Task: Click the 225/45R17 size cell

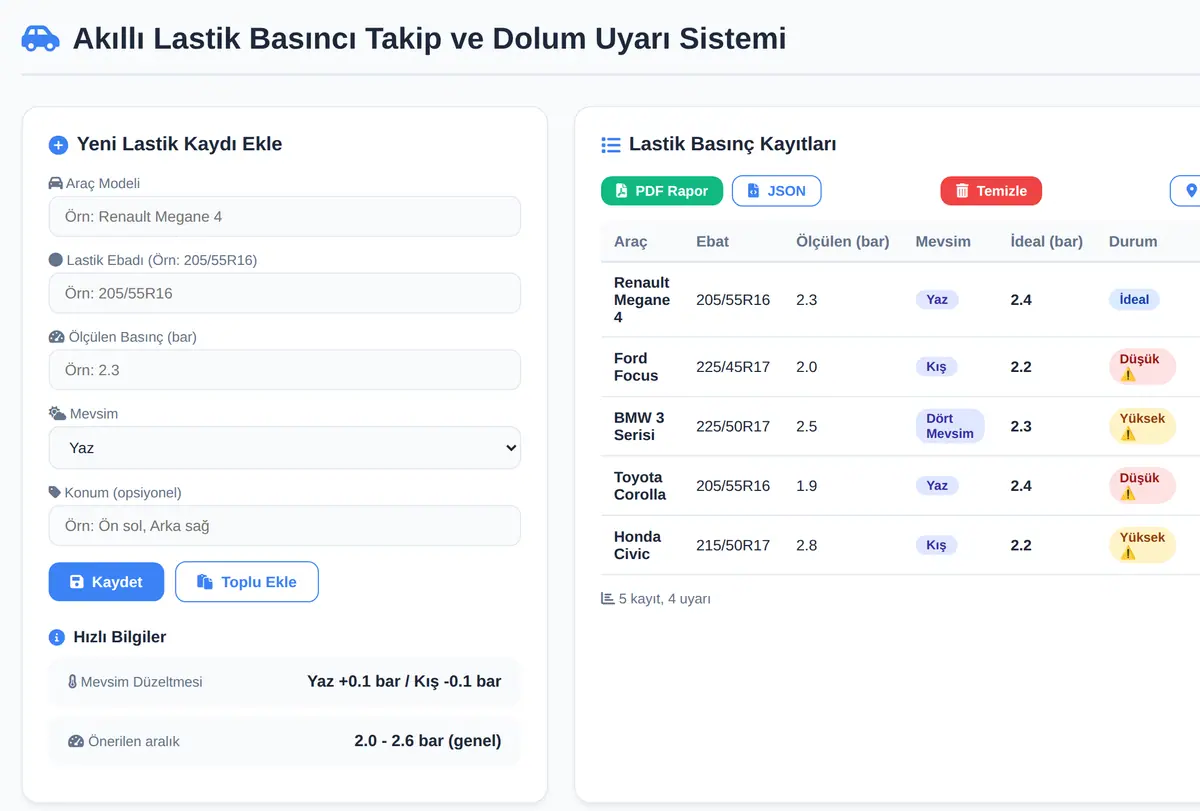Action: pos(733,367)
